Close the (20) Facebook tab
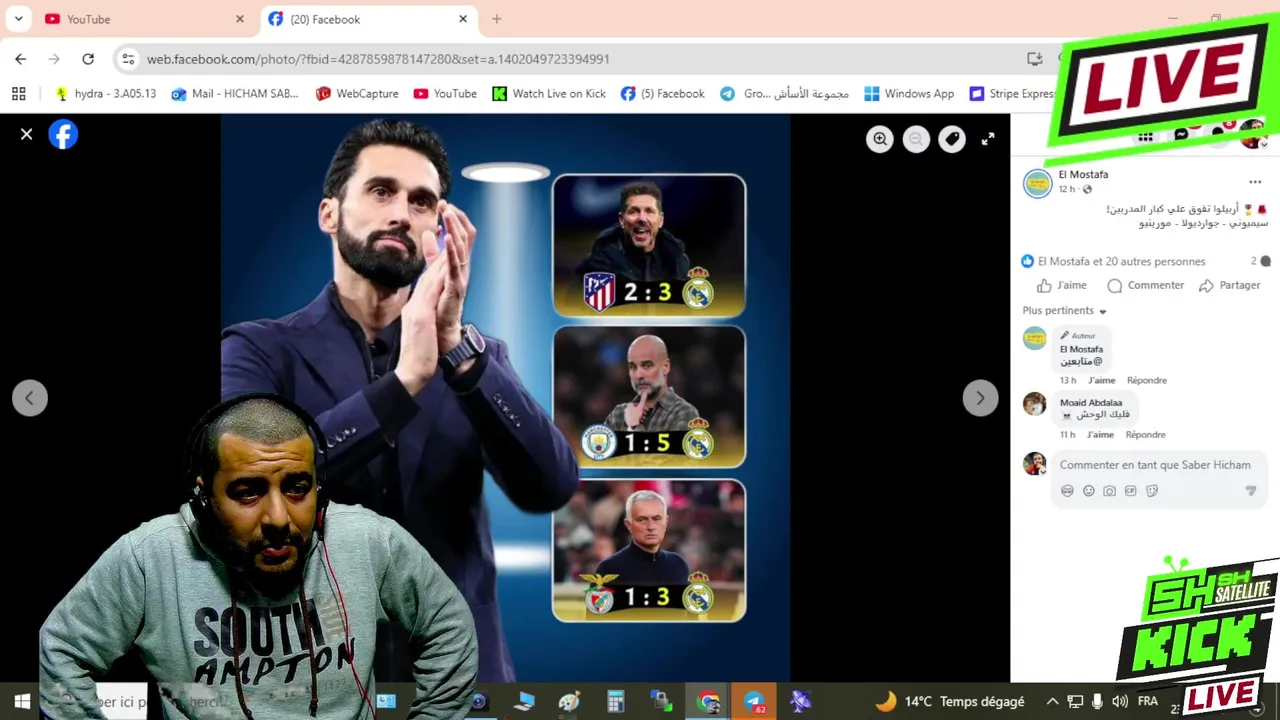This screenshot has height=720, width=1280. pos(463,19)
